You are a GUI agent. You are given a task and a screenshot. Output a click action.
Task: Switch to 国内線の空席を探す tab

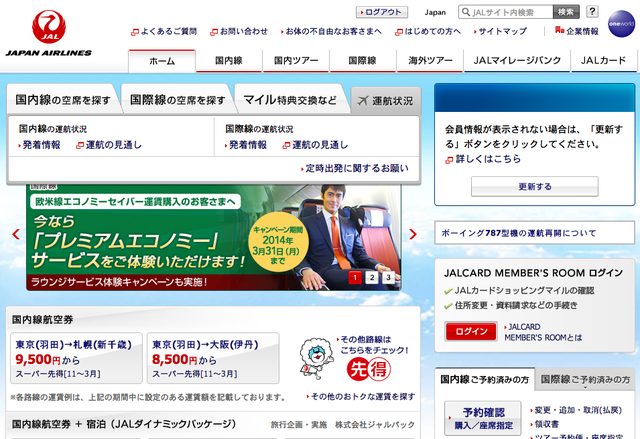(x=63, y=100)
